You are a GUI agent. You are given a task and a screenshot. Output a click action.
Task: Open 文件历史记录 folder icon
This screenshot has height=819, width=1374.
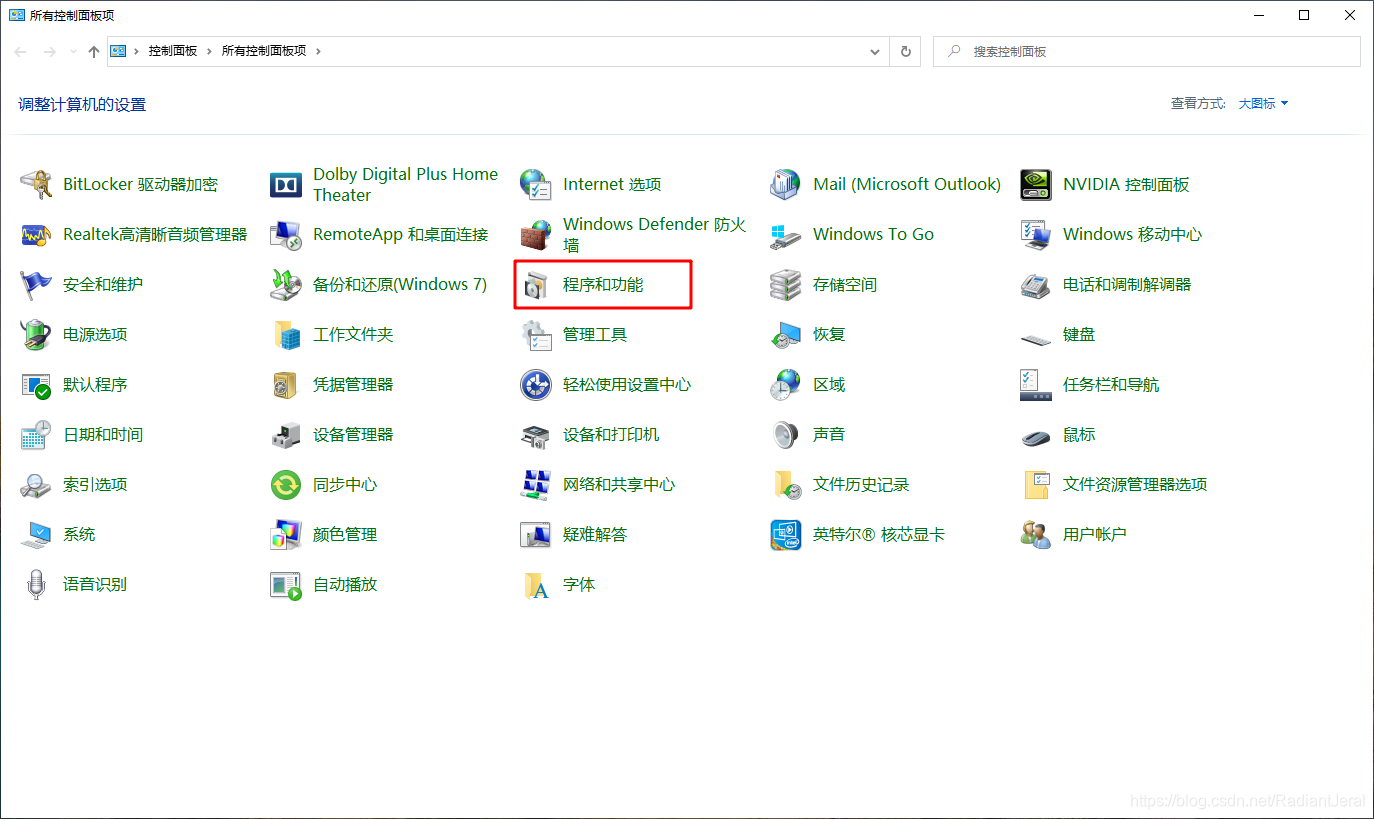point(786,484)
